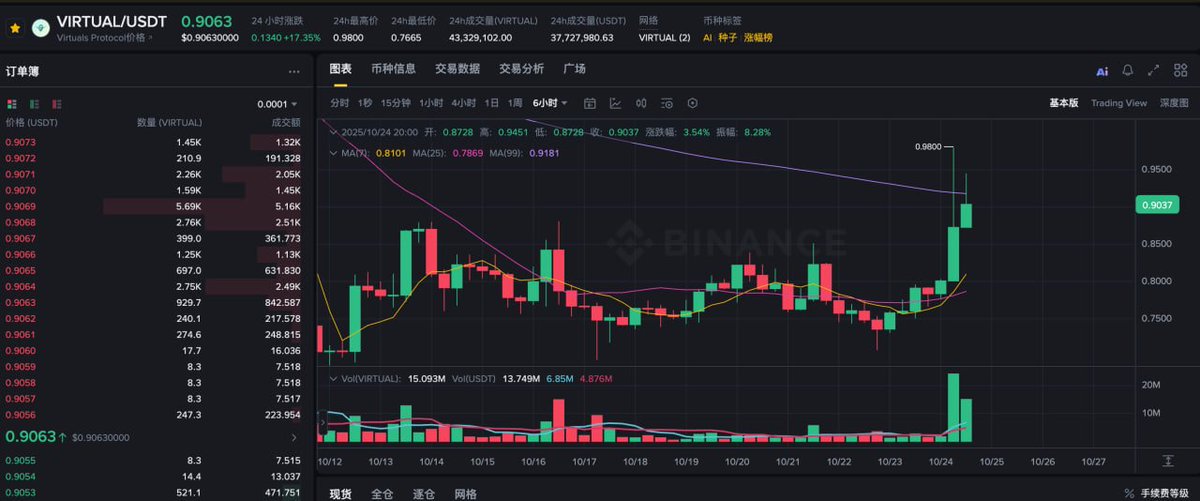Screen dimensions: 1200x501
Task: Collapse the Vol indicator row chevron
Action: tap(334, 379)
